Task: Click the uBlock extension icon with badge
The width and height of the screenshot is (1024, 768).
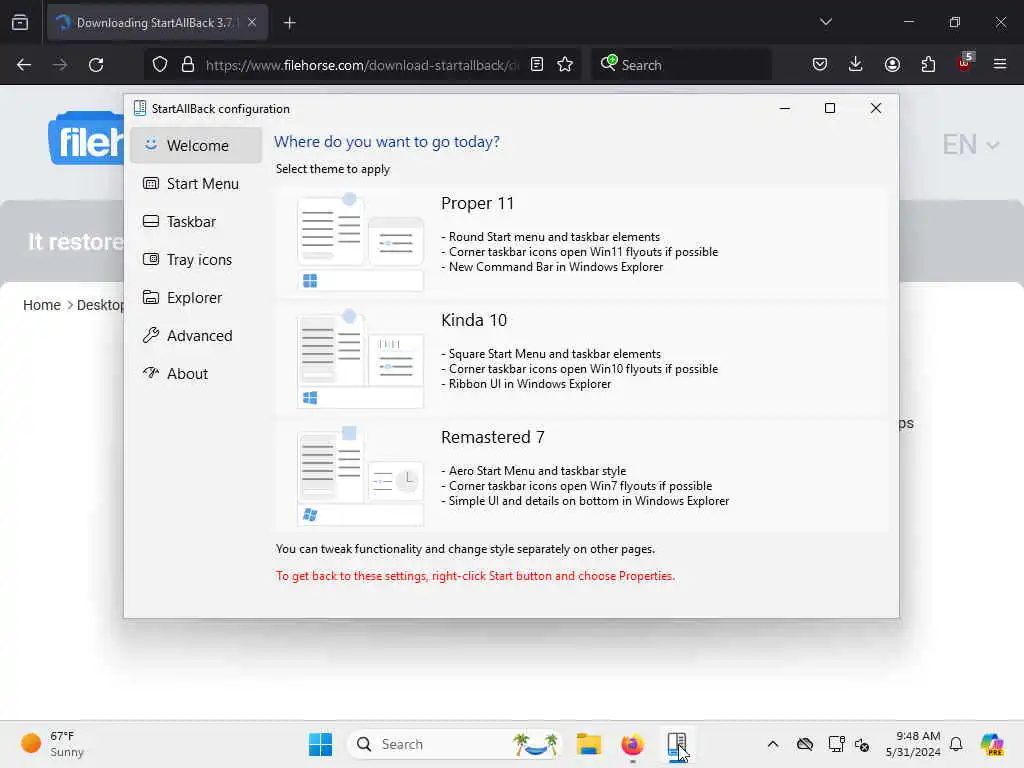Action: [965, 63]
